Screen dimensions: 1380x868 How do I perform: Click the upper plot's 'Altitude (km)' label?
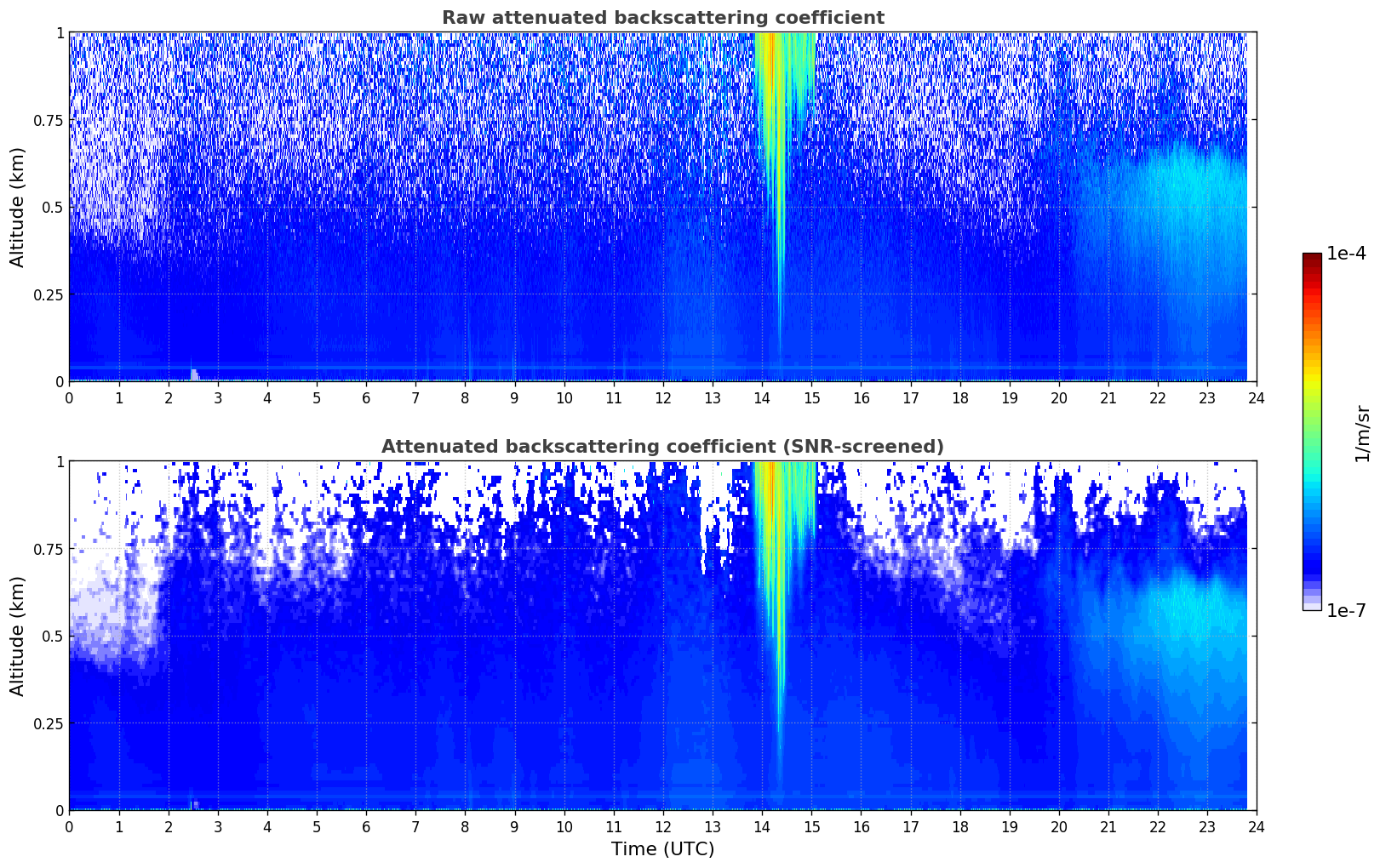pos(18,207)
